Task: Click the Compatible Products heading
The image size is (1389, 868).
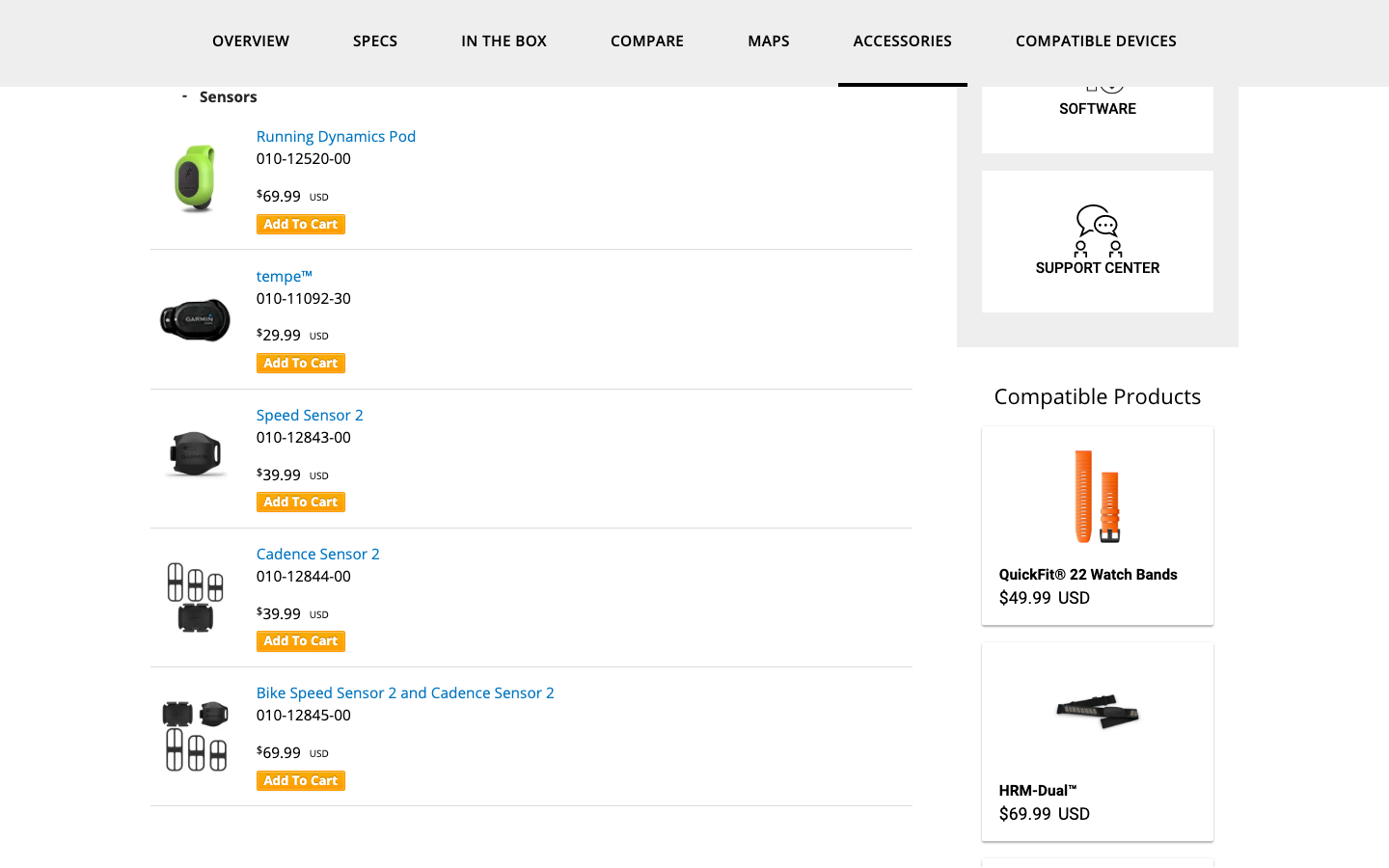Action: [1098, 396]
